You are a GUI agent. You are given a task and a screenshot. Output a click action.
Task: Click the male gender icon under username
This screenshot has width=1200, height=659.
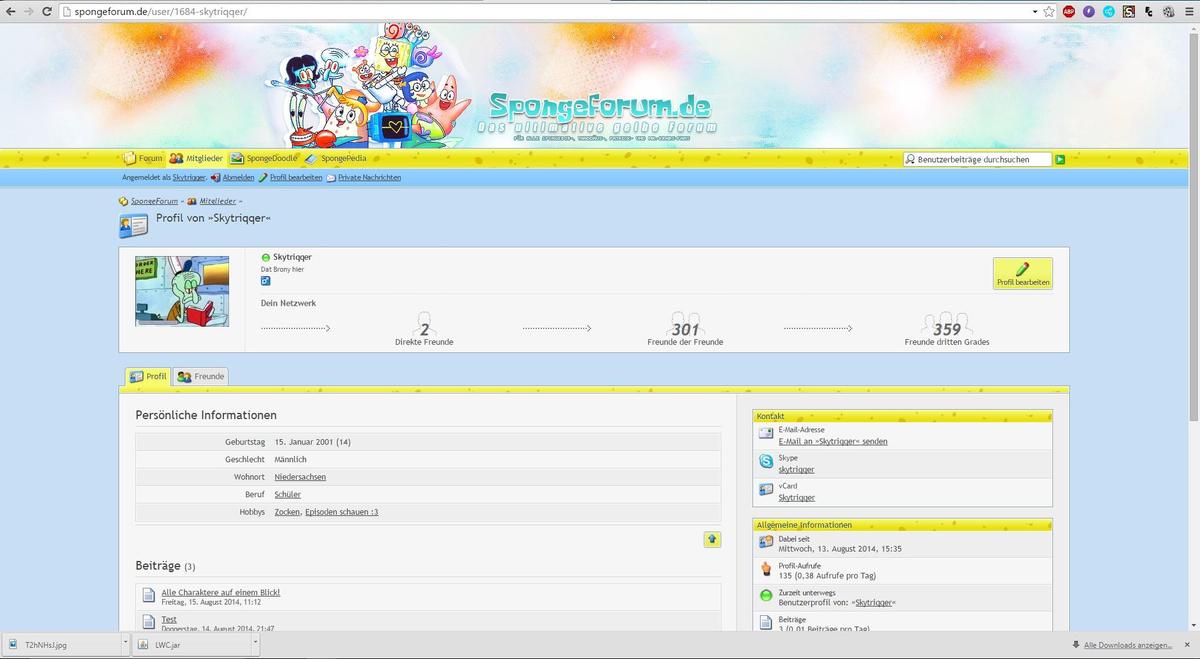[266, 281]
